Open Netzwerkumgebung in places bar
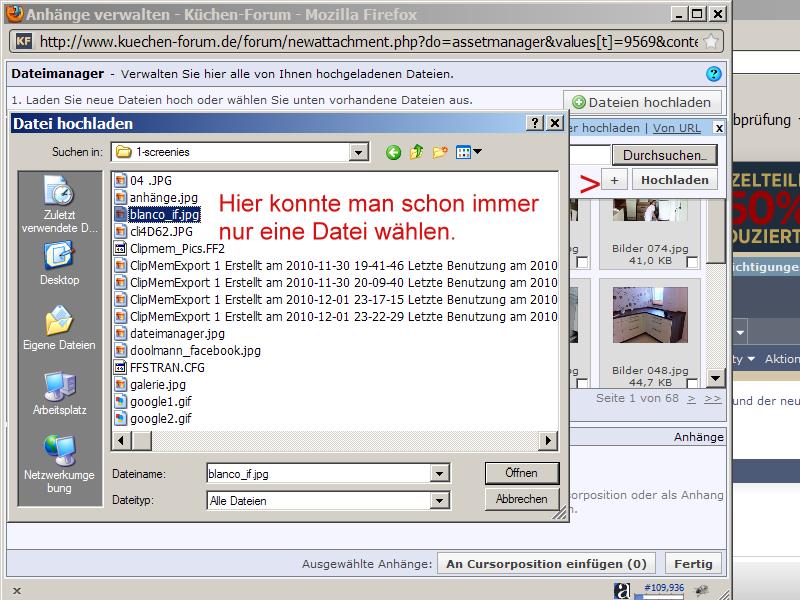800x600 pixels. pyautogui.click(x=59, y=464)
